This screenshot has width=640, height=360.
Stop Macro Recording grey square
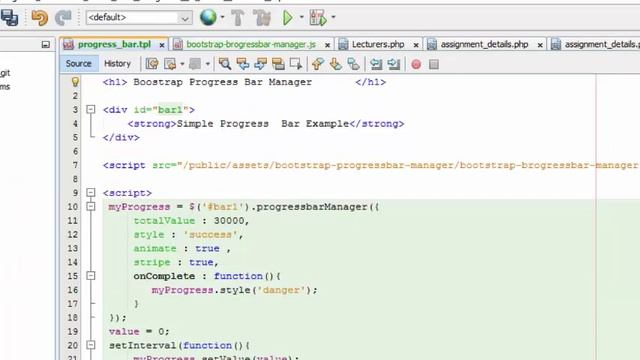[434, 64]
